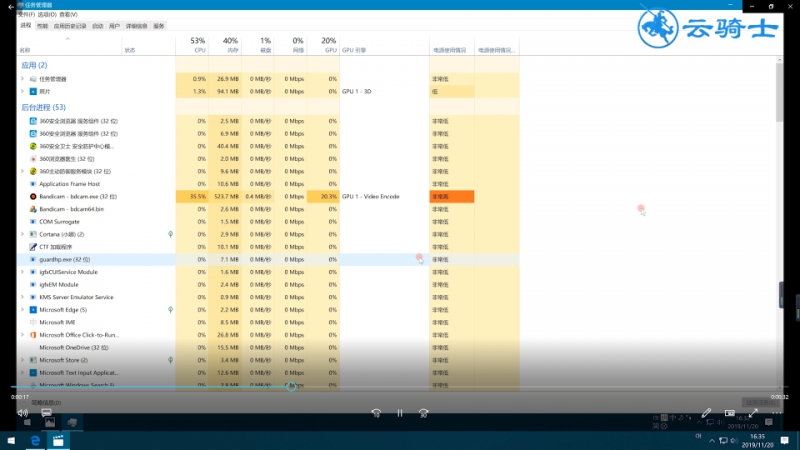Image resolution: width=800 pixels, height=450 pixels.
Task: Select the Application Frame Host row
Action: 268,184
